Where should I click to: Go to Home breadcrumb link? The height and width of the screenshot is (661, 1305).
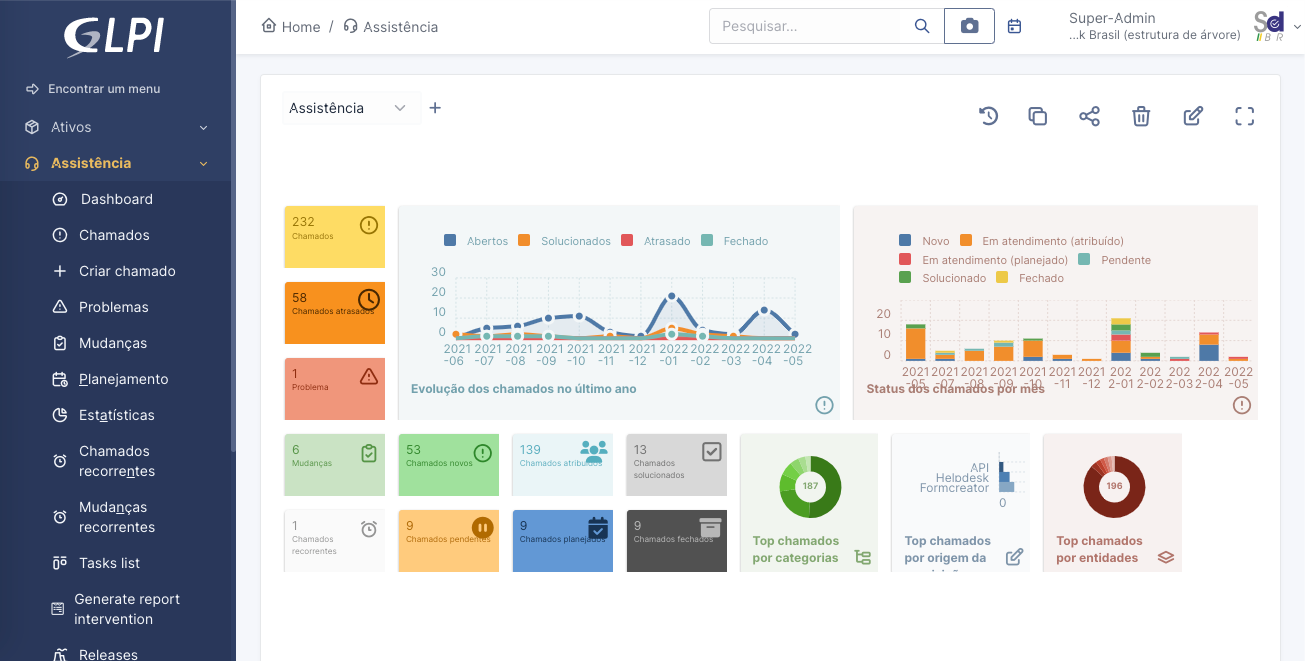[291, 27]
